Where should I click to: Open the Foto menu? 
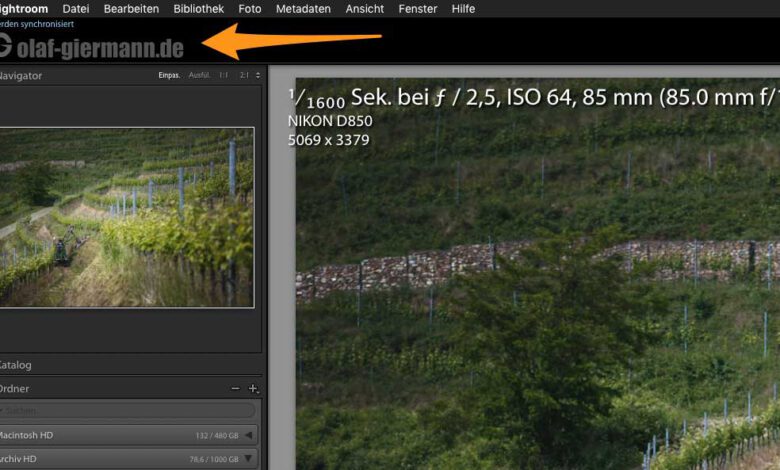point(250,8)
